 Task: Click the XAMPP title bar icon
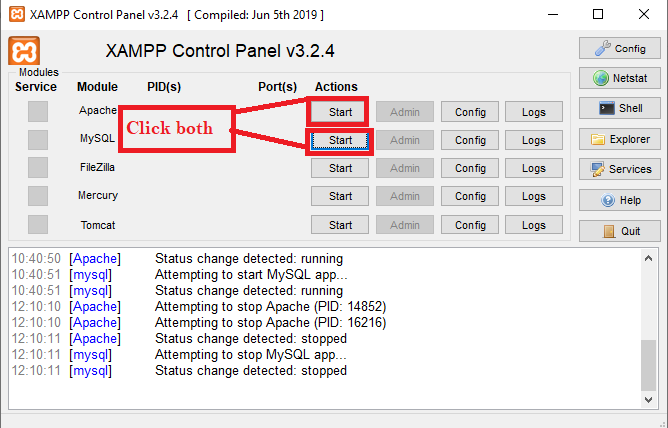[x=14, y=15]
